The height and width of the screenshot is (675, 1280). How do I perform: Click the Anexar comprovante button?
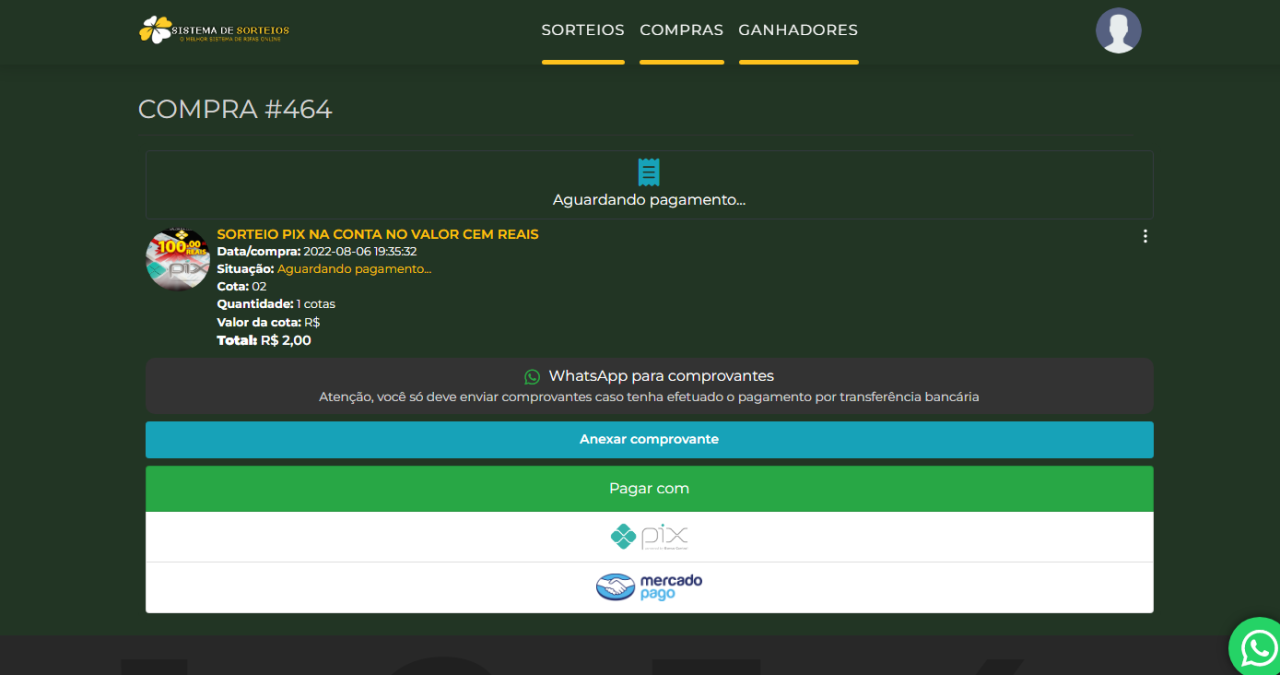click(x=649, y=440)
